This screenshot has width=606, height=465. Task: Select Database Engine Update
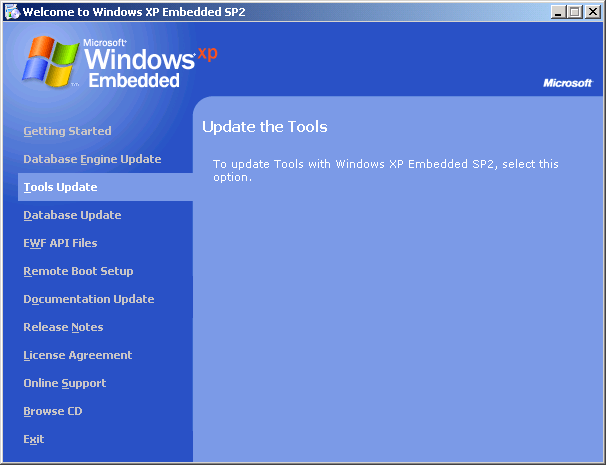pyautogui.click(x=92, y=159)
